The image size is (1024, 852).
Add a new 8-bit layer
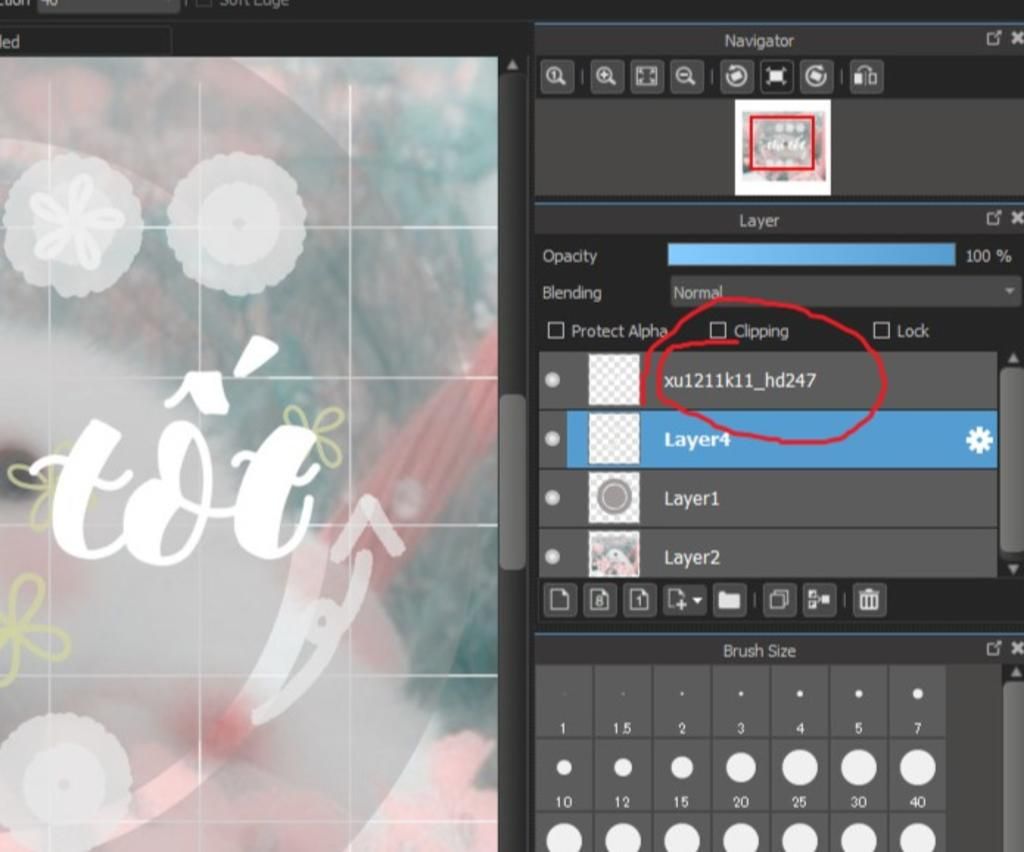tap(600, 599)
